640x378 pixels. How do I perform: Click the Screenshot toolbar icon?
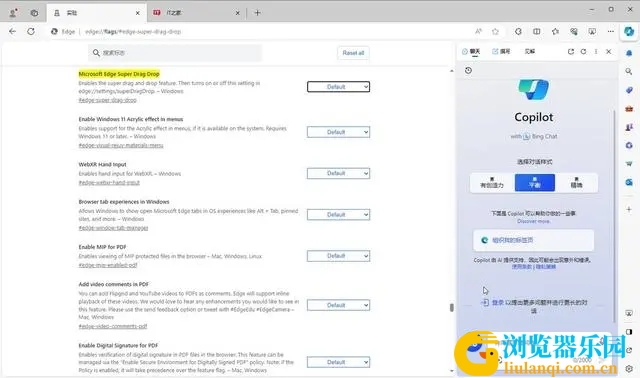click(x=592, y=31)
